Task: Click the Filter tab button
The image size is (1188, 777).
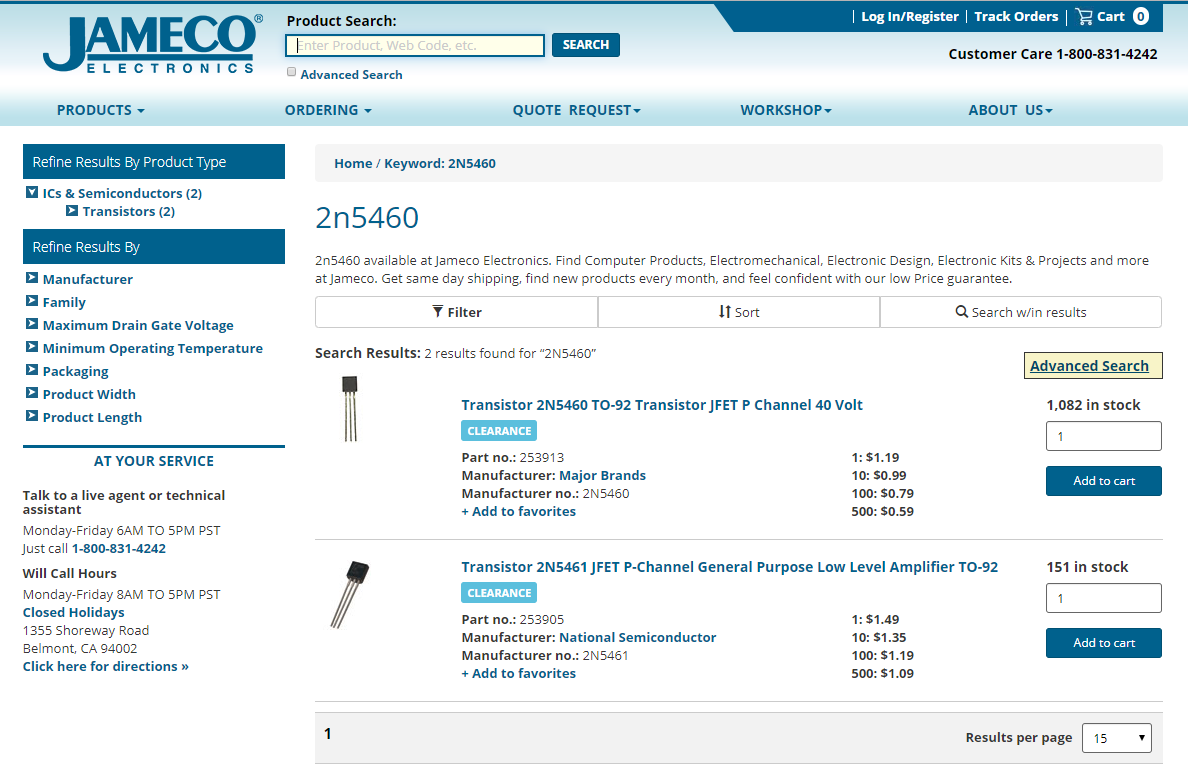Action: click(456, 312)
